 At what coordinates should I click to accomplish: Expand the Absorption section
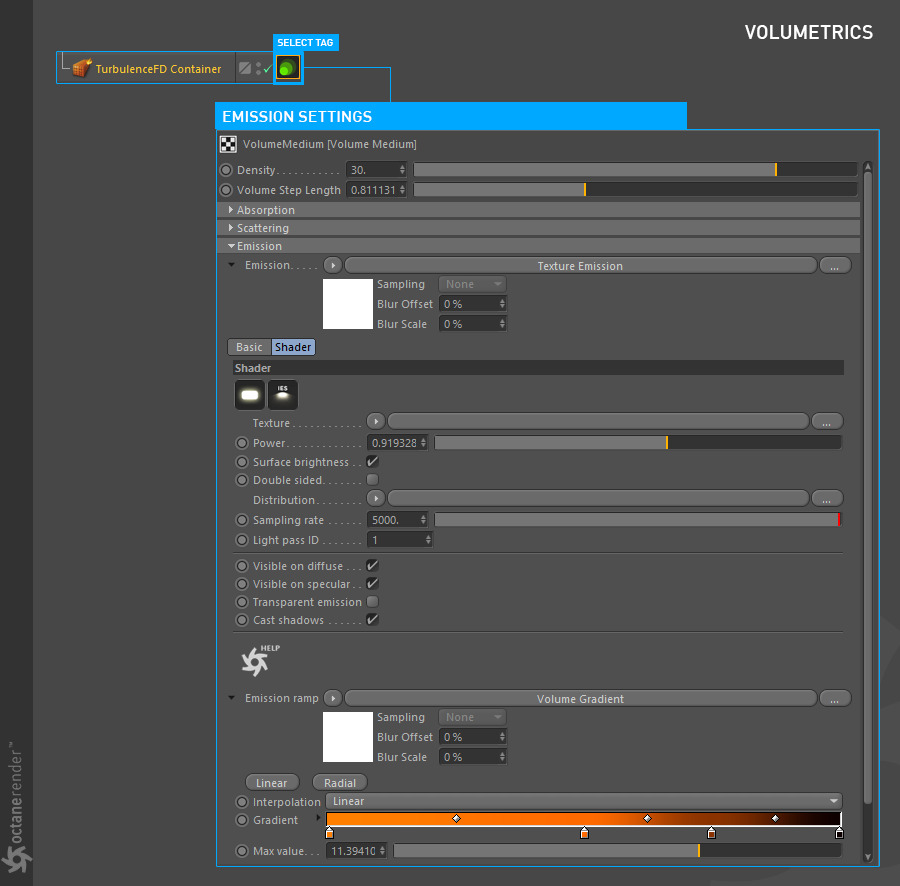(x=265, y=210)
